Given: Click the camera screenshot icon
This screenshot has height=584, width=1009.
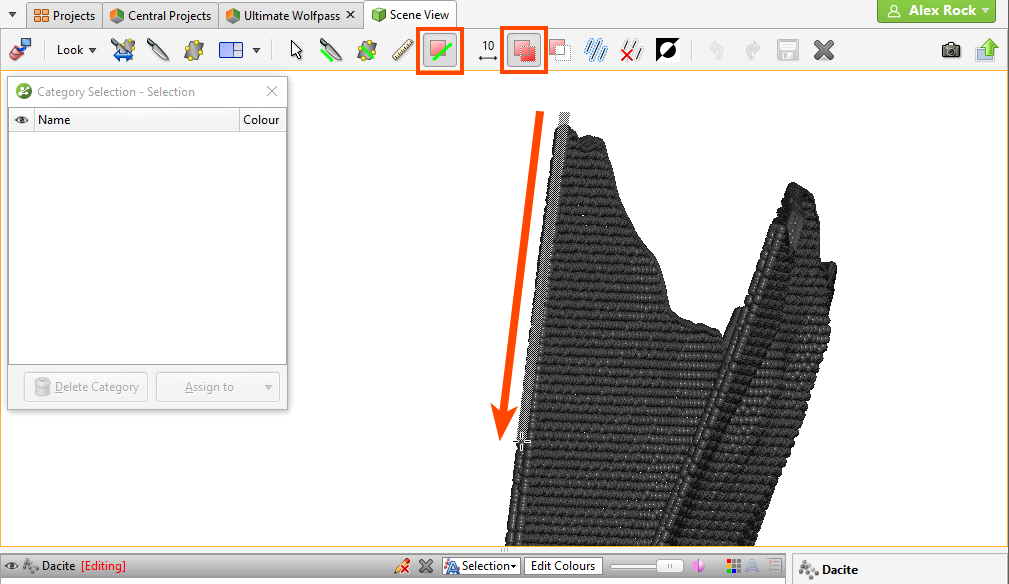Looking at the screenshot, I should [x=951, y=50].
